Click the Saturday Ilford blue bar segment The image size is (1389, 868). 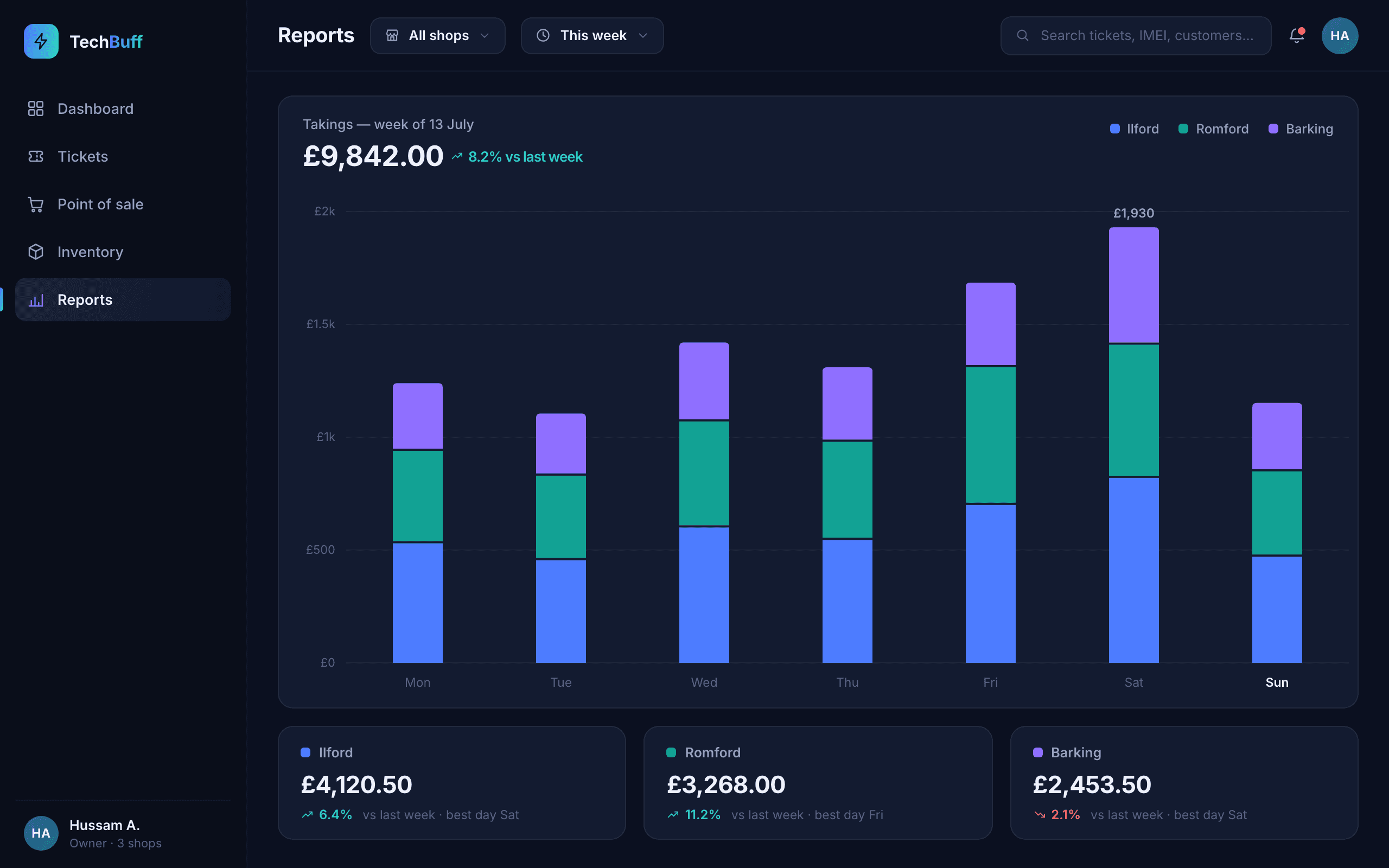[1133, 570]
